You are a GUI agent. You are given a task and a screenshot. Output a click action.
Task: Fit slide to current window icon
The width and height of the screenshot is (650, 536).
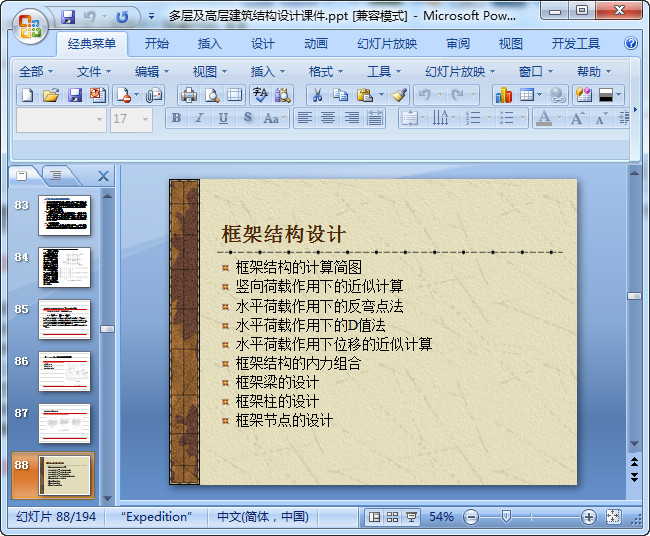coord(613,517)
